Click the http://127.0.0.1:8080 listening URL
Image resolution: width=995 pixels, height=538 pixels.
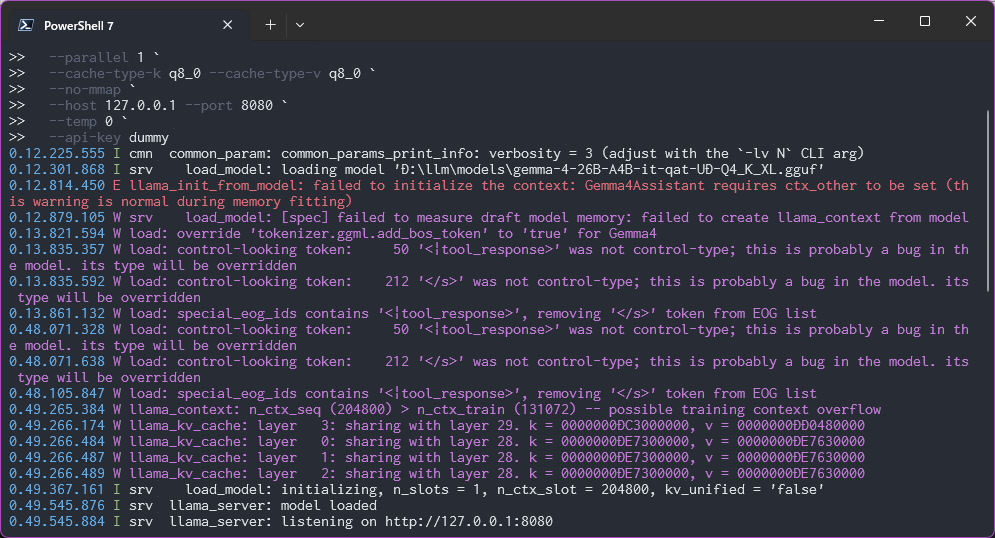click(468, 522)
